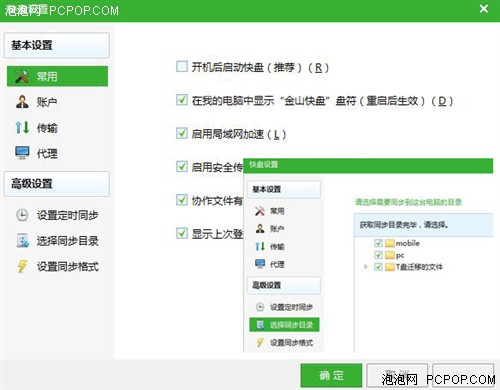Viewport: 500px width, 390px height.
Task: Click the mobile folder icon in tree
Action: (390, 243)
